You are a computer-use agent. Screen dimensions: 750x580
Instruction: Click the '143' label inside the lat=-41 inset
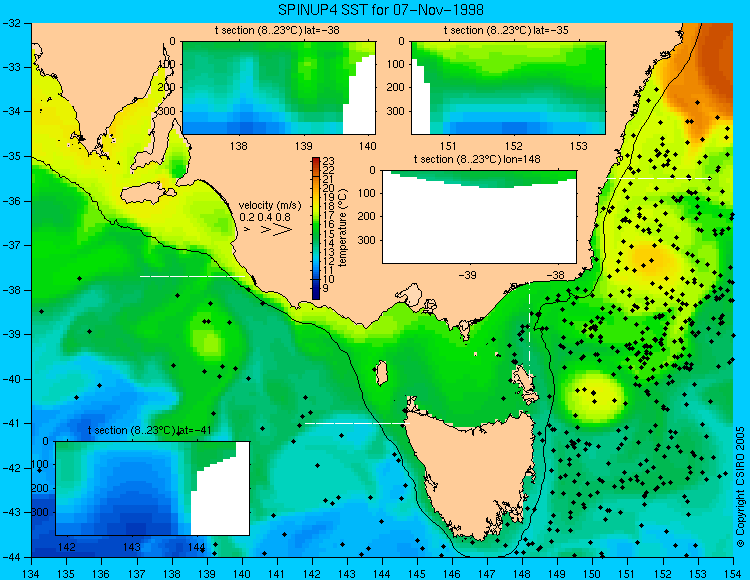(132, 547)
